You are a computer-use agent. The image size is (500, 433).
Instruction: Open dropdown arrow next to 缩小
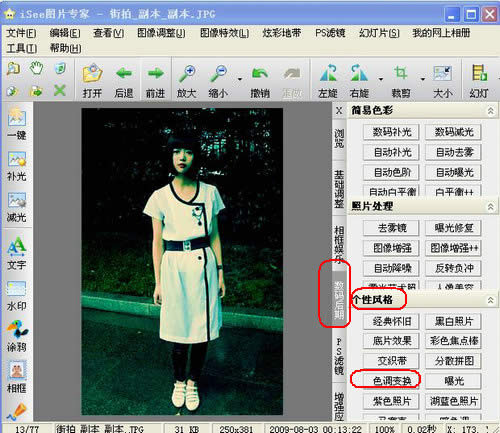pyautogui.click(x=240, y=79)
